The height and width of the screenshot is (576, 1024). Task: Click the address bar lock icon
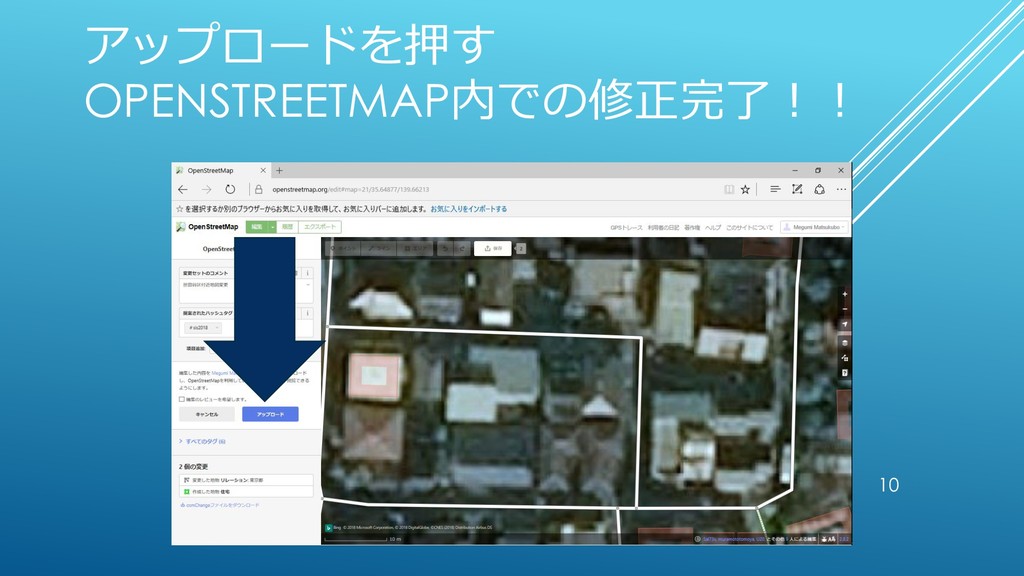[259, 189]
